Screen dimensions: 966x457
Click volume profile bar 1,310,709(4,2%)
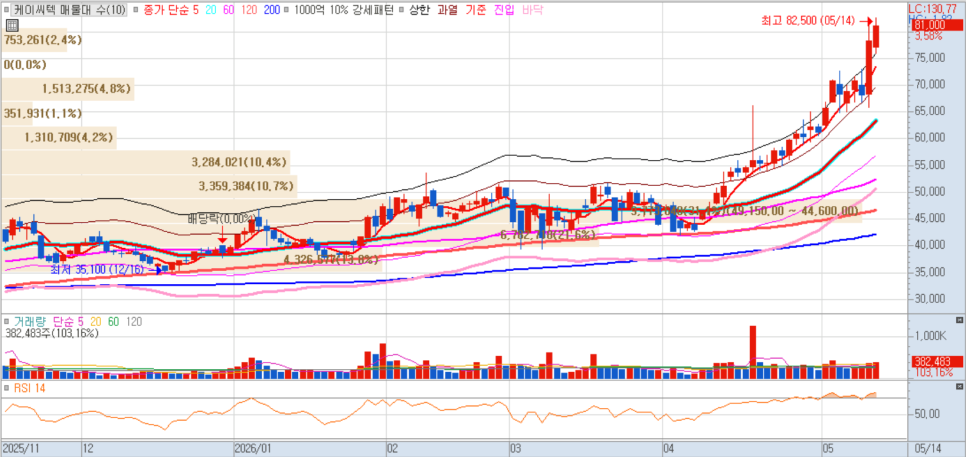[x=59, y=137]
